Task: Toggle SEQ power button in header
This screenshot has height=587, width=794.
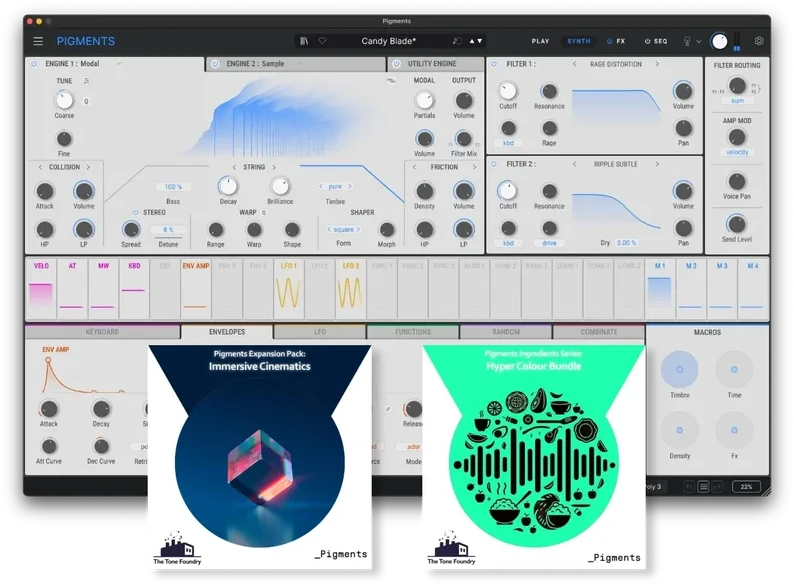Action: tap(647, 41)
